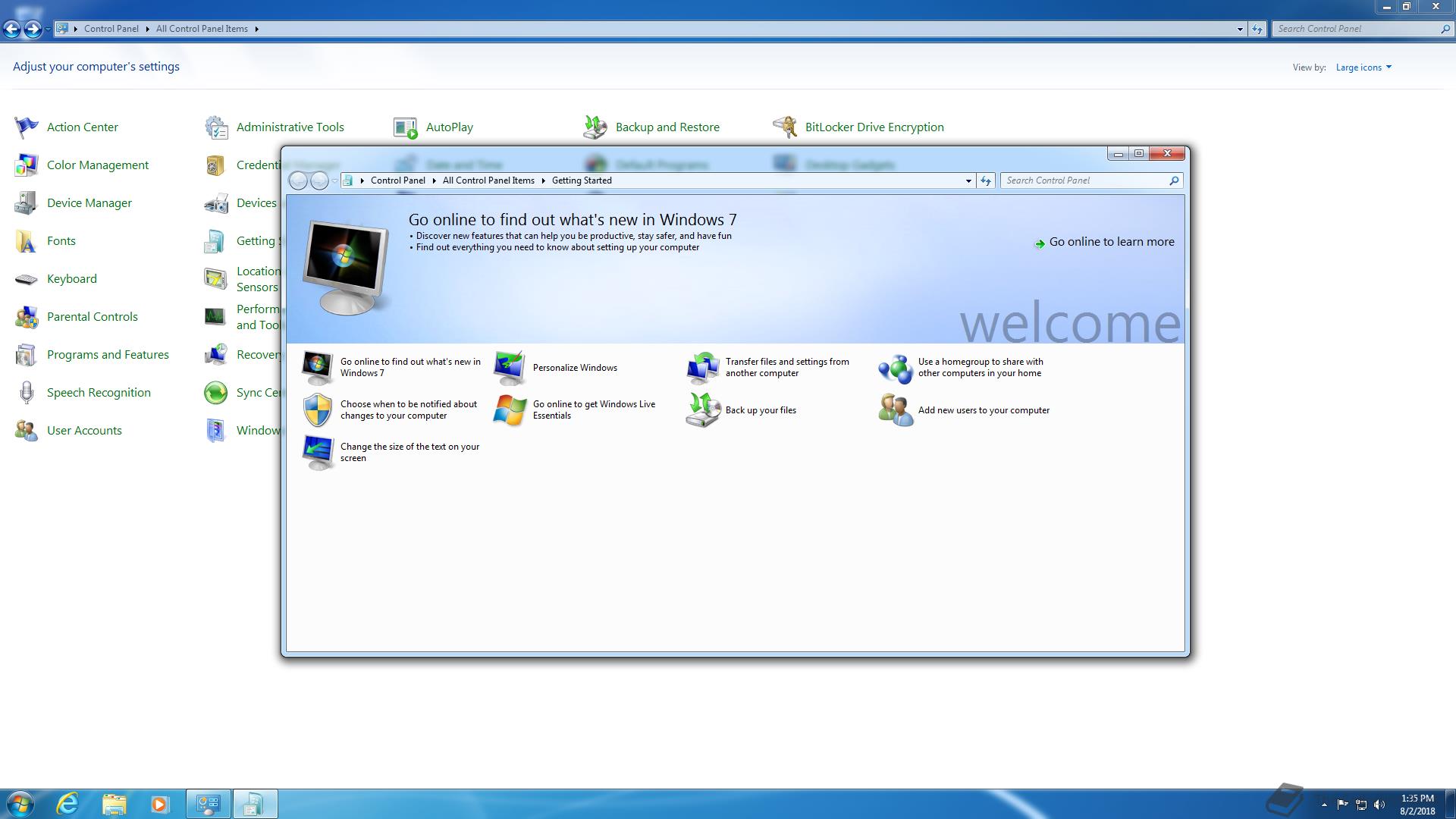Click All Control Panel Items breadcrumb in front window
The image size is (1456, 819).
coord(488,180)
